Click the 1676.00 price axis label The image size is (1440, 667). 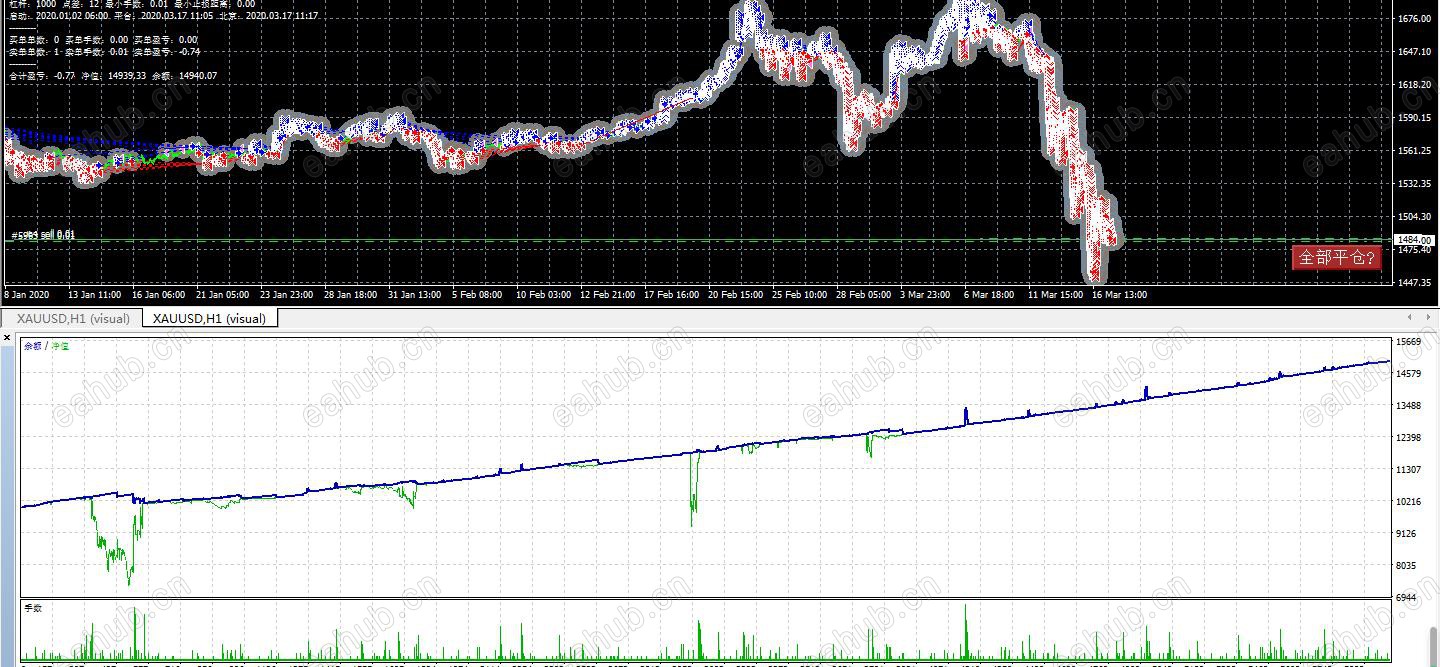click(x=1415, y=18)
